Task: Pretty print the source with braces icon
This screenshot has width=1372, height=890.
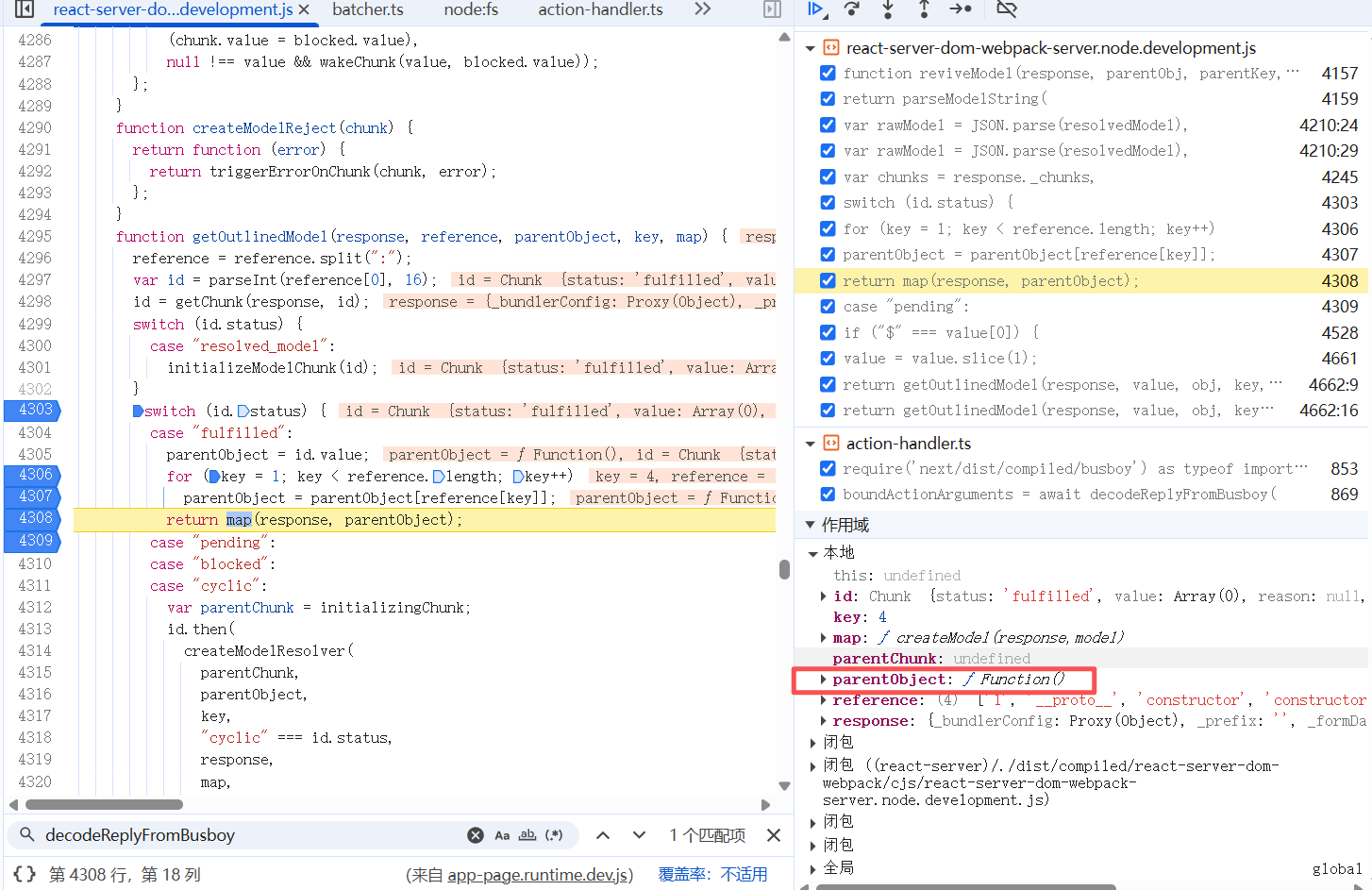Action: click(25, 874)
